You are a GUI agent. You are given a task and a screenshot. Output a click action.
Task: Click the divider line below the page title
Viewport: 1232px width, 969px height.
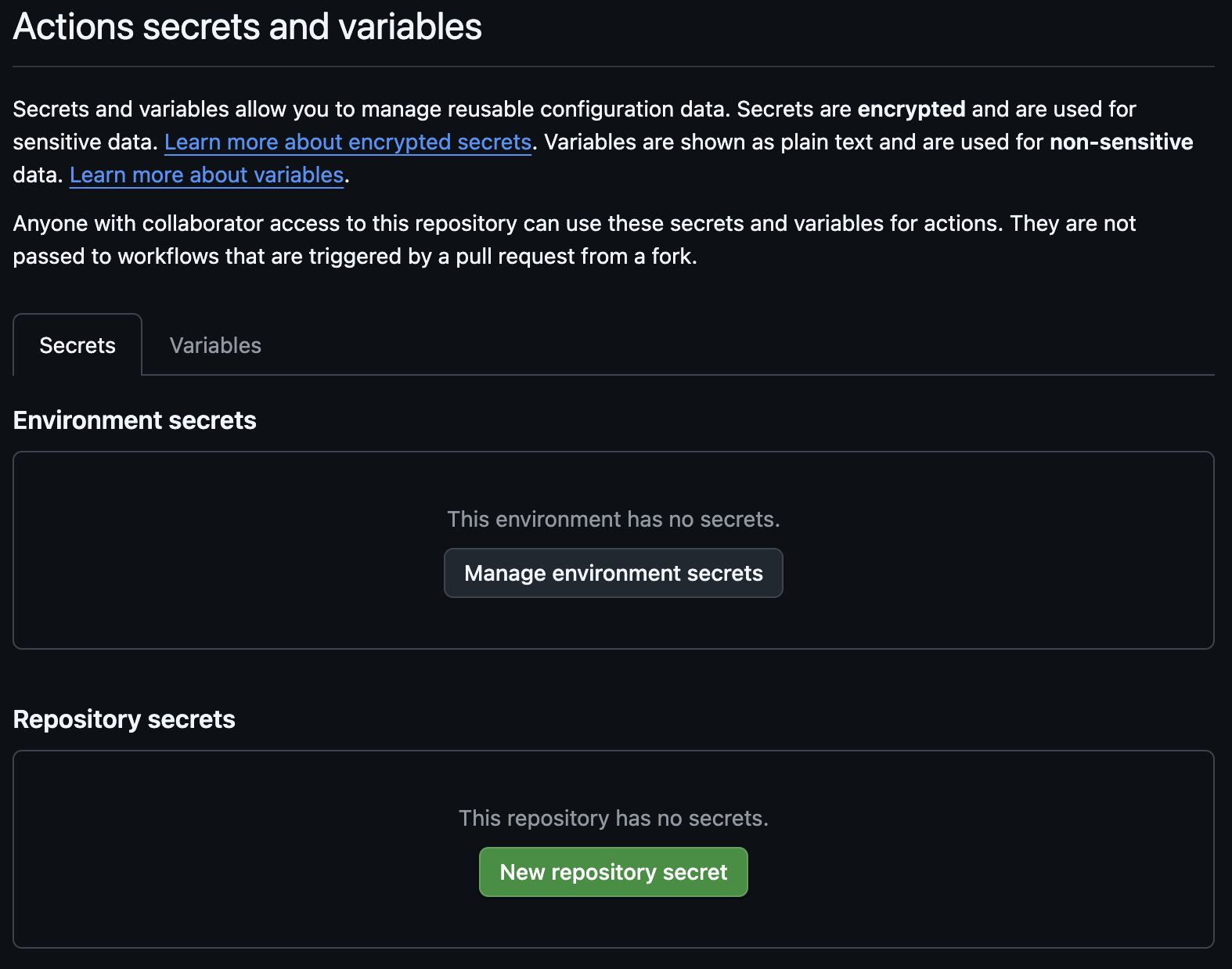coord(613,67)
